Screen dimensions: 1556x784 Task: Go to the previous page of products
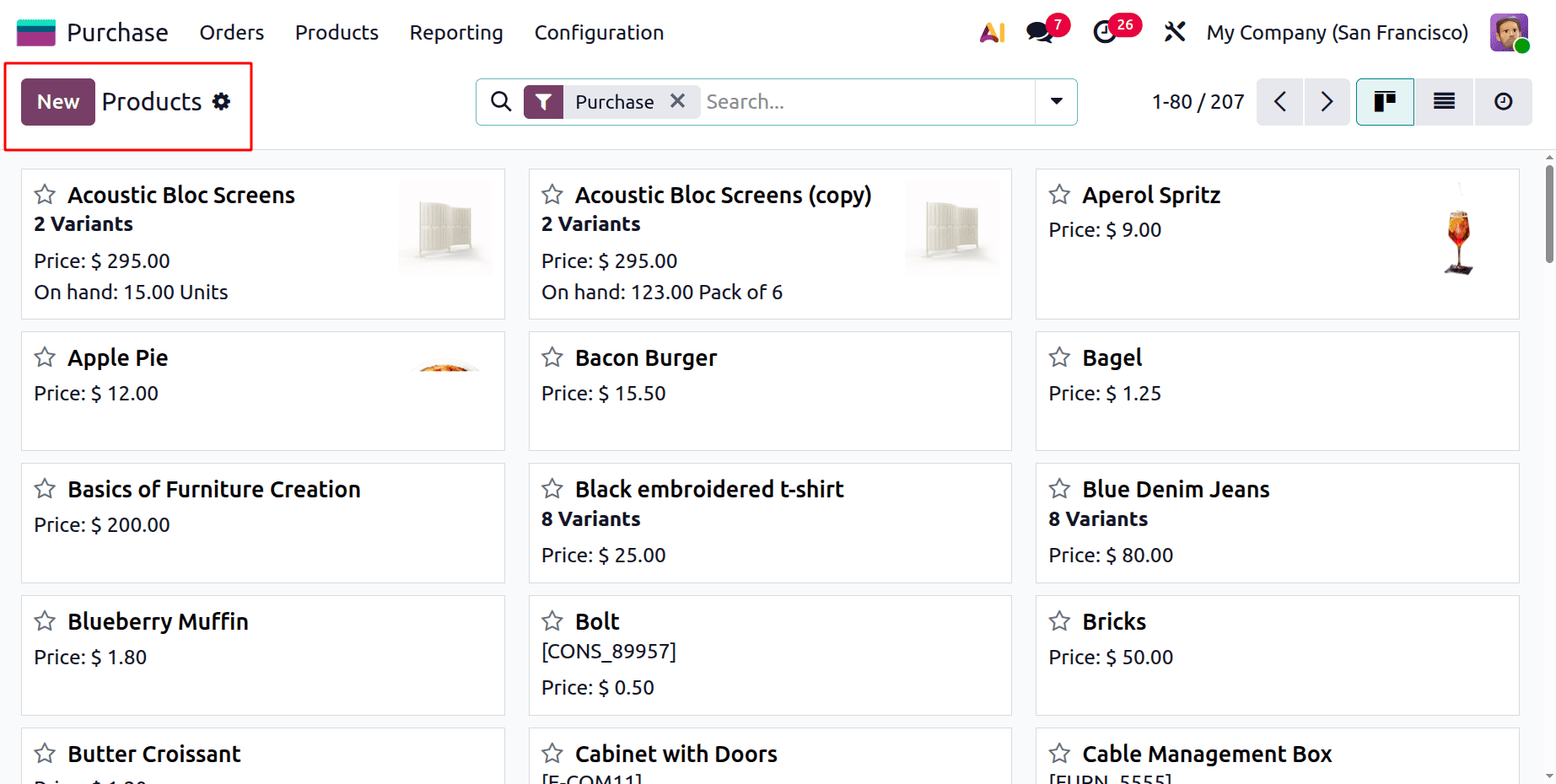(1279, 101)
